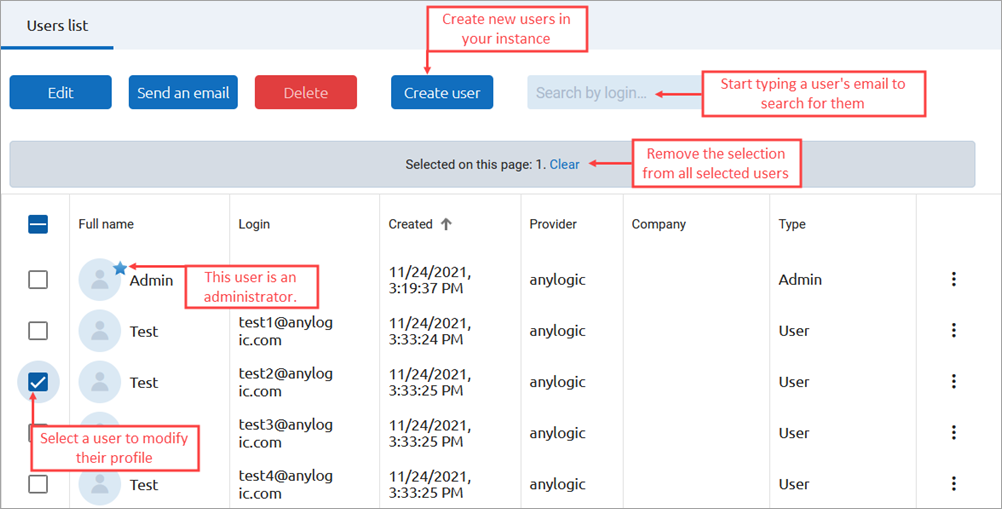Click created date 11/24/2021, 3:33:24 PM
The width and height of the screenshot is (1002, 509).
(430, 331)
